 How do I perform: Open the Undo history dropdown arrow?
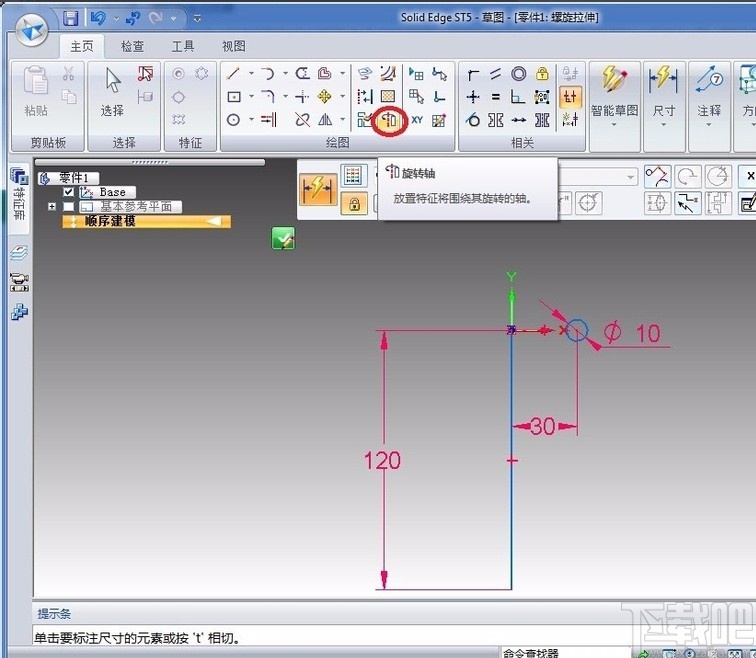tap(115, 18)
